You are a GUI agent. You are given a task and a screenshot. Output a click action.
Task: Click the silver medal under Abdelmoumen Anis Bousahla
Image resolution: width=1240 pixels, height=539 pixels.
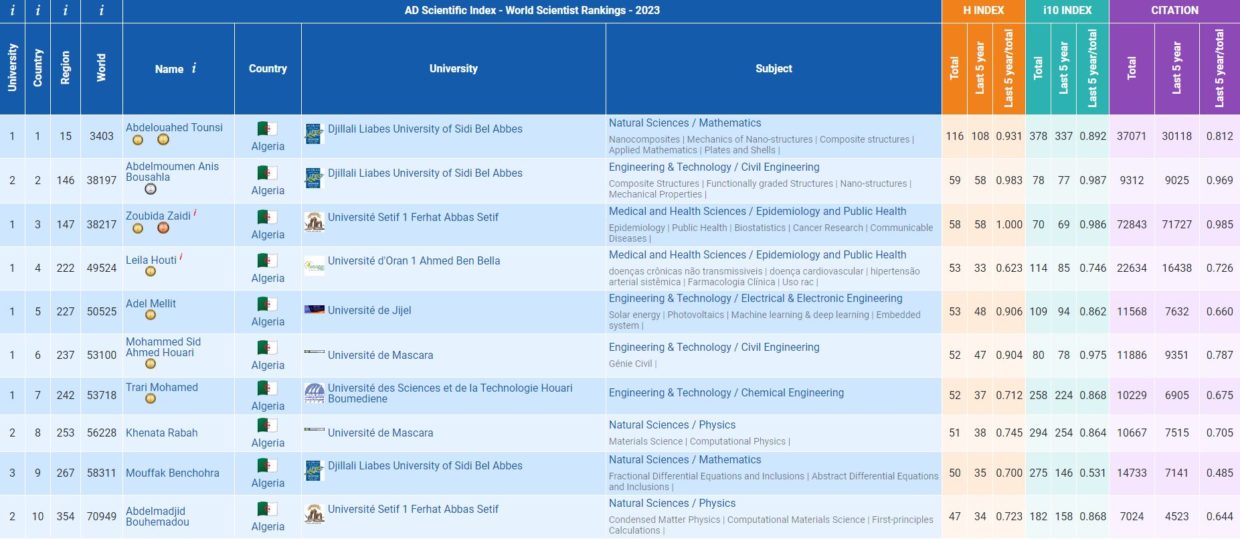point(150,189)
